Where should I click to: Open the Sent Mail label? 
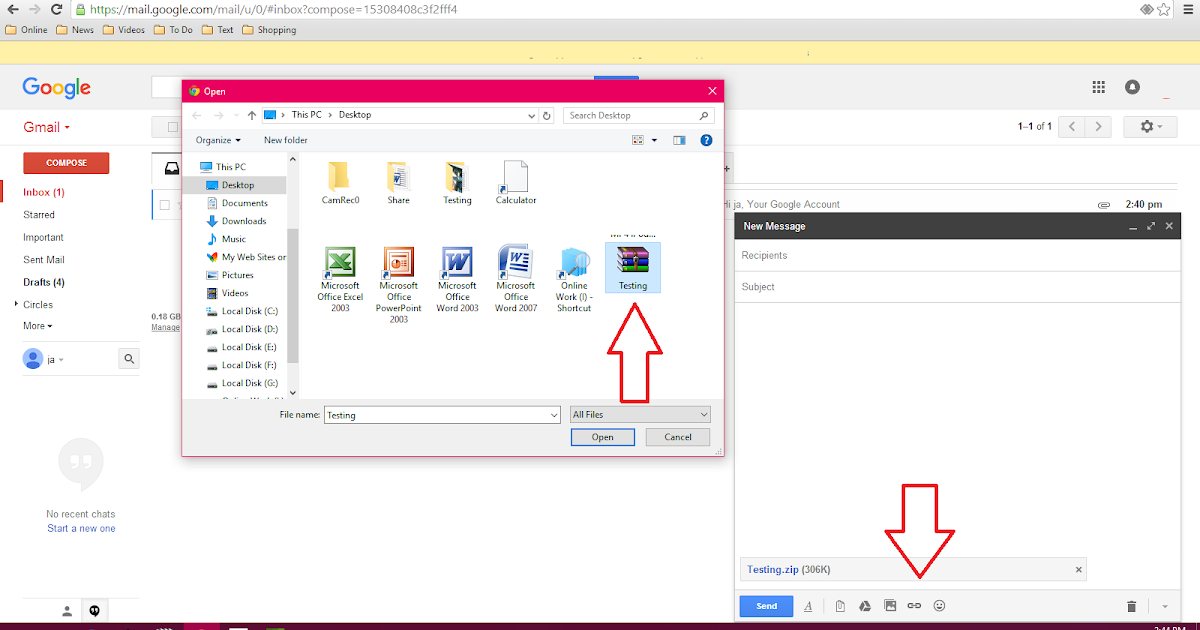[44, 260]
